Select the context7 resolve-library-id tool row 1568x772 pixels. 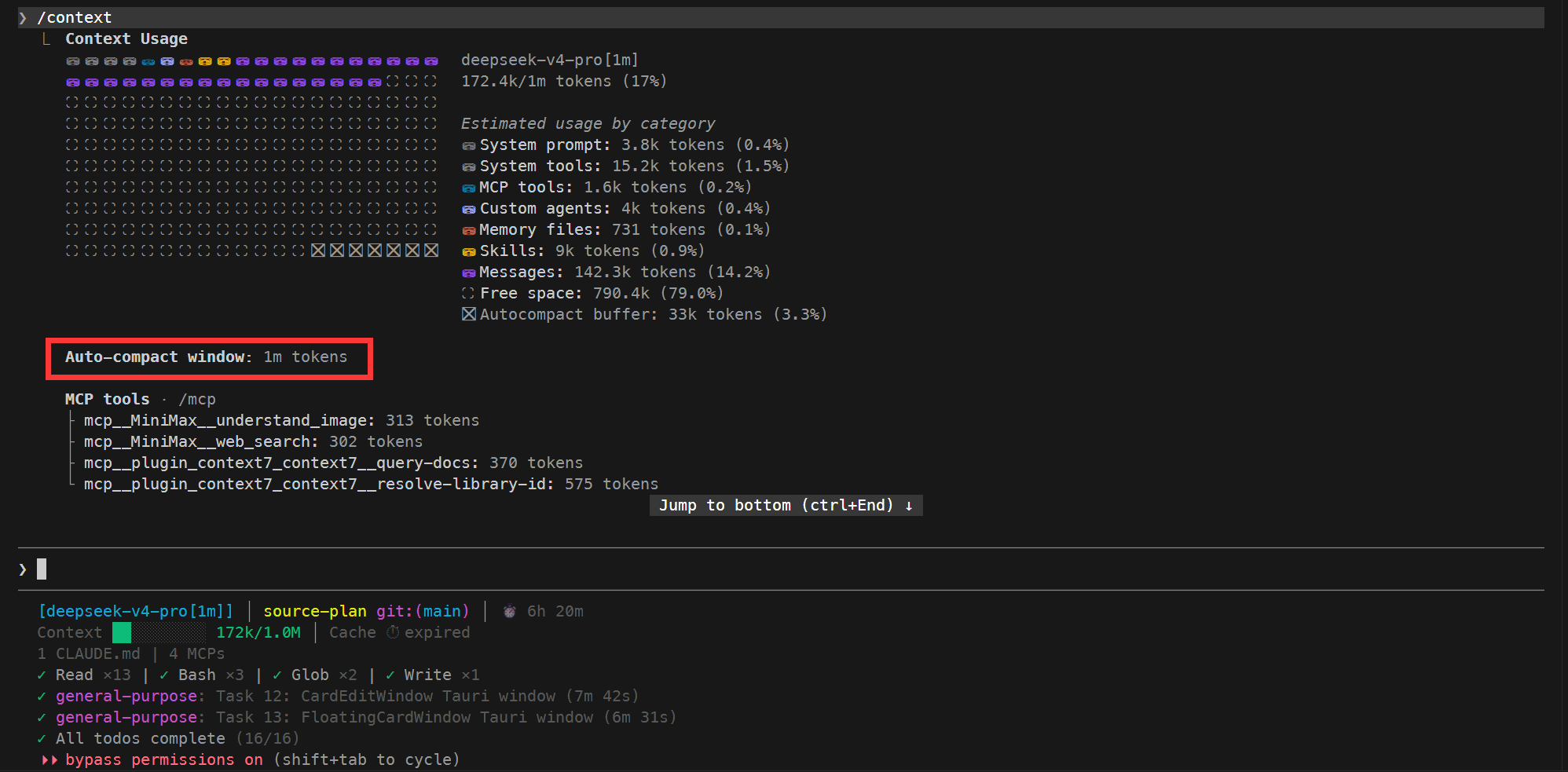click(x=371, y=485)
